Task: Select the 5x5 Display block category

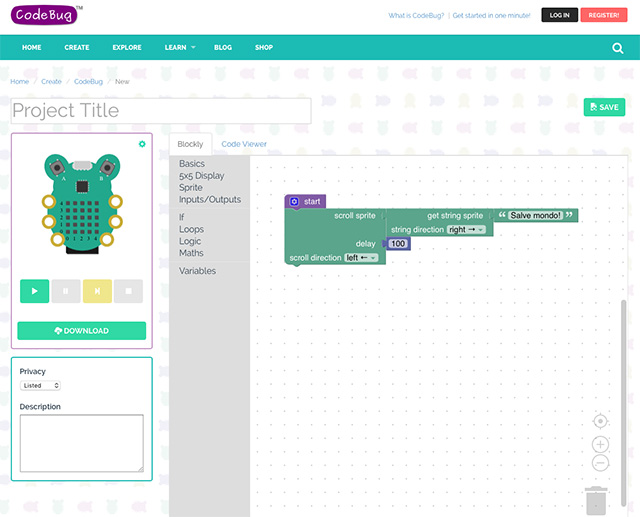Action: click(x=201, y=176)
